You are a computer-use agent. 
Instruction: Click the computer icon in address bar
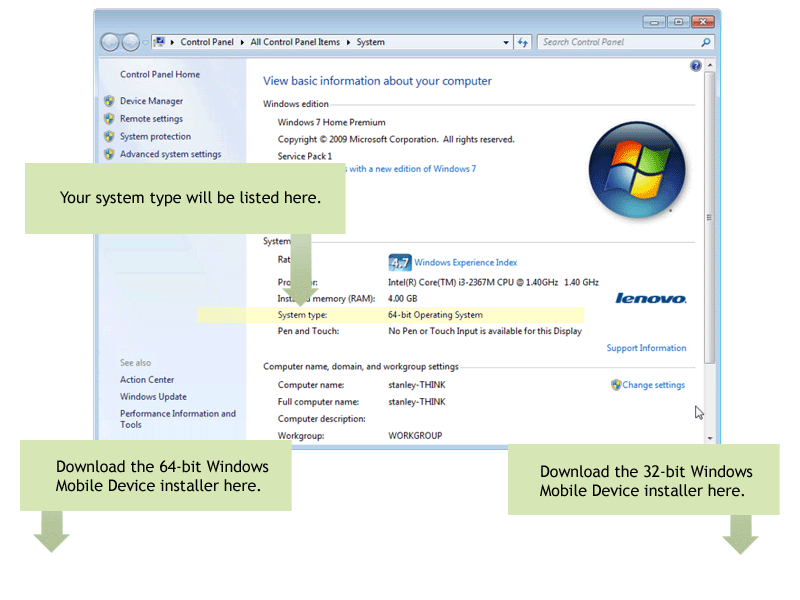tap(160, 42)
